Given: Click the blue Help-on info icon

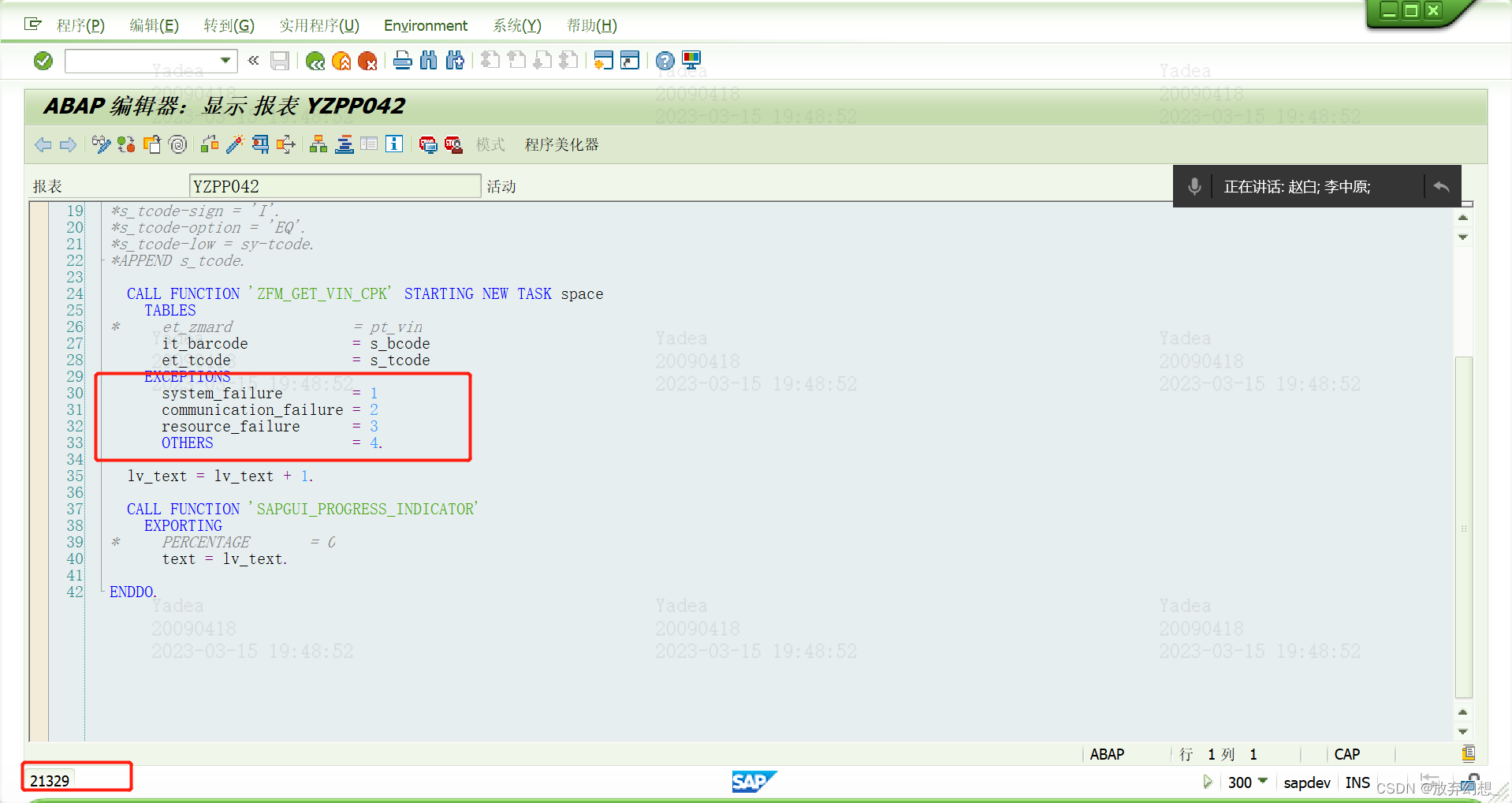Looking at the screenshot, I should click(x=394, y=144).
